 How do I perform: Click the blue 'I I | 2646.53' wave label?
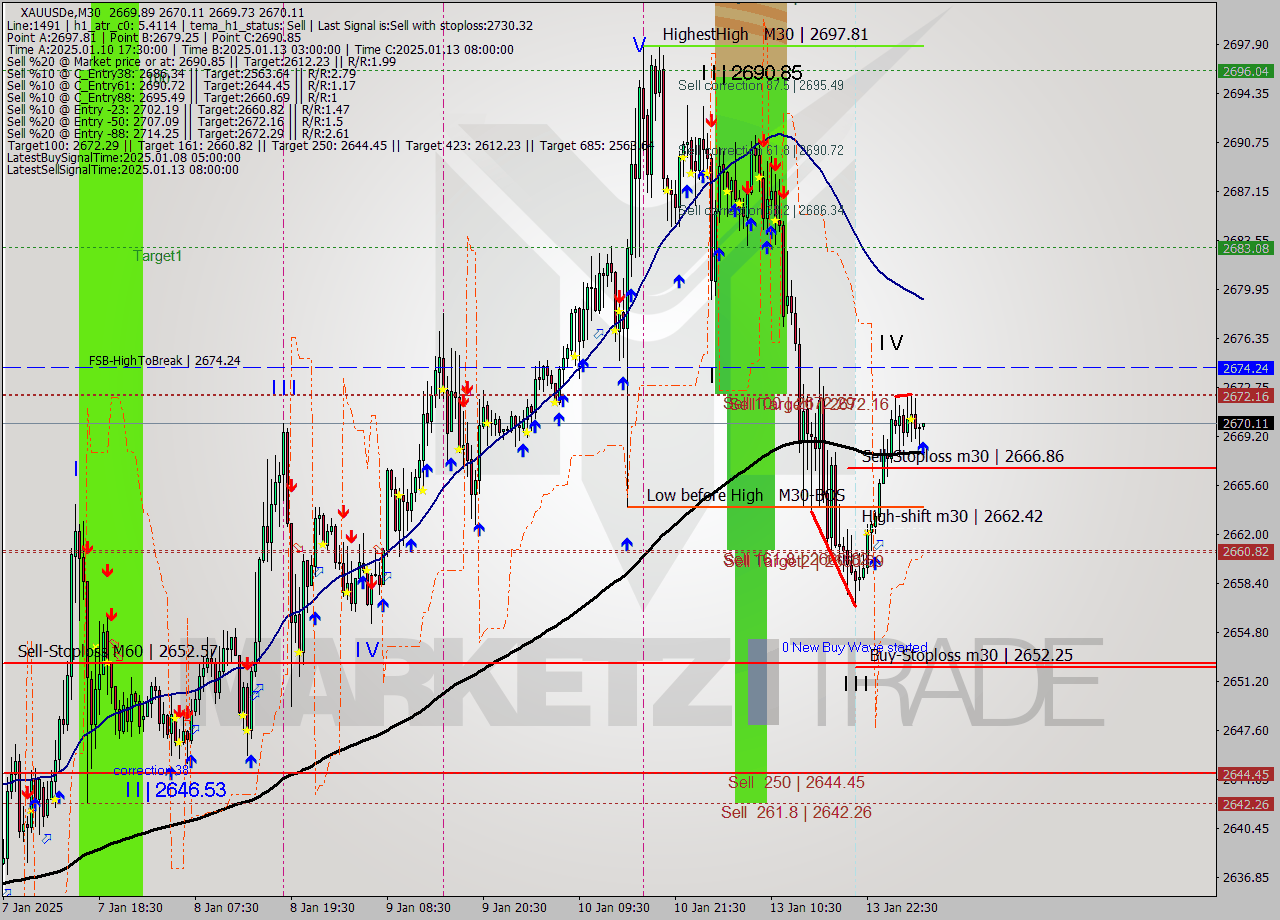[x=175, y=790]
